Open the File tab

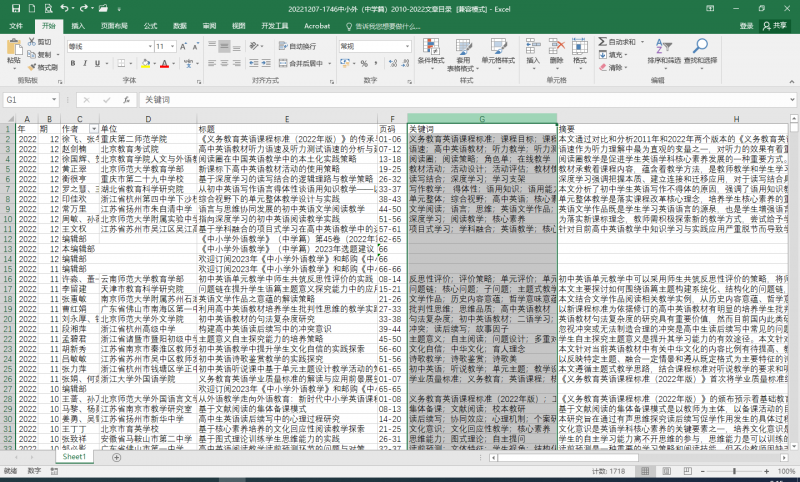[16, 26]
